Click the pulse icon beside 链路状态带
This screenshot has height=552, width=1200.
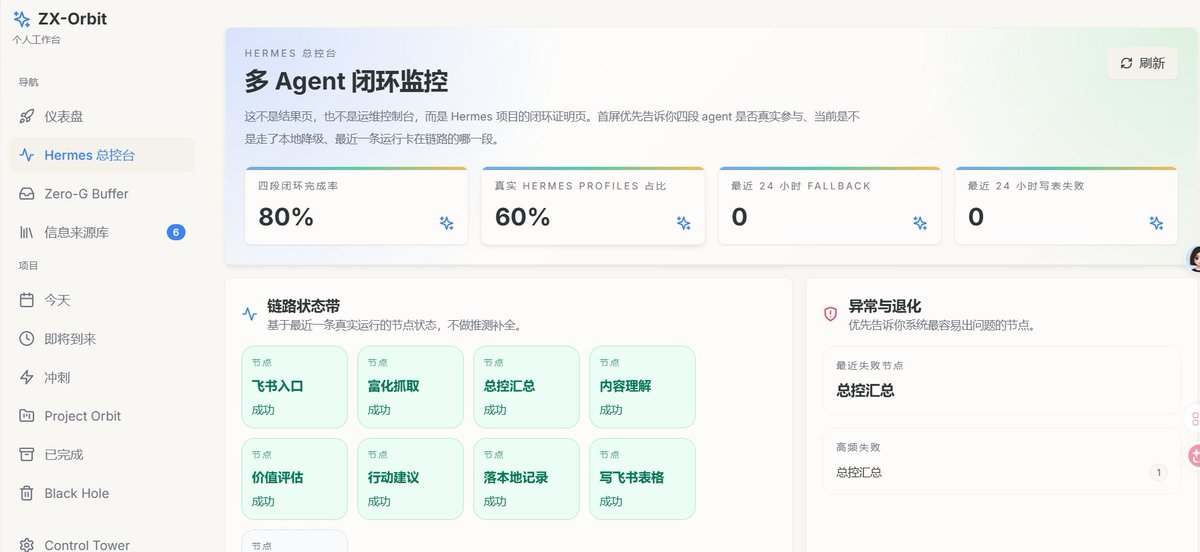[x=250, y=314]
